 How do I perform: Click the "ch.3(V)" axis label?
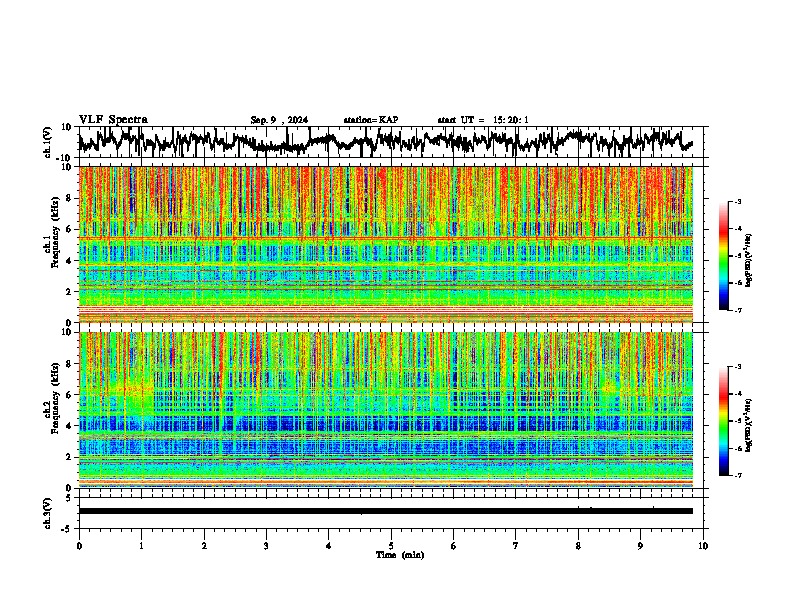pos(48,513)
